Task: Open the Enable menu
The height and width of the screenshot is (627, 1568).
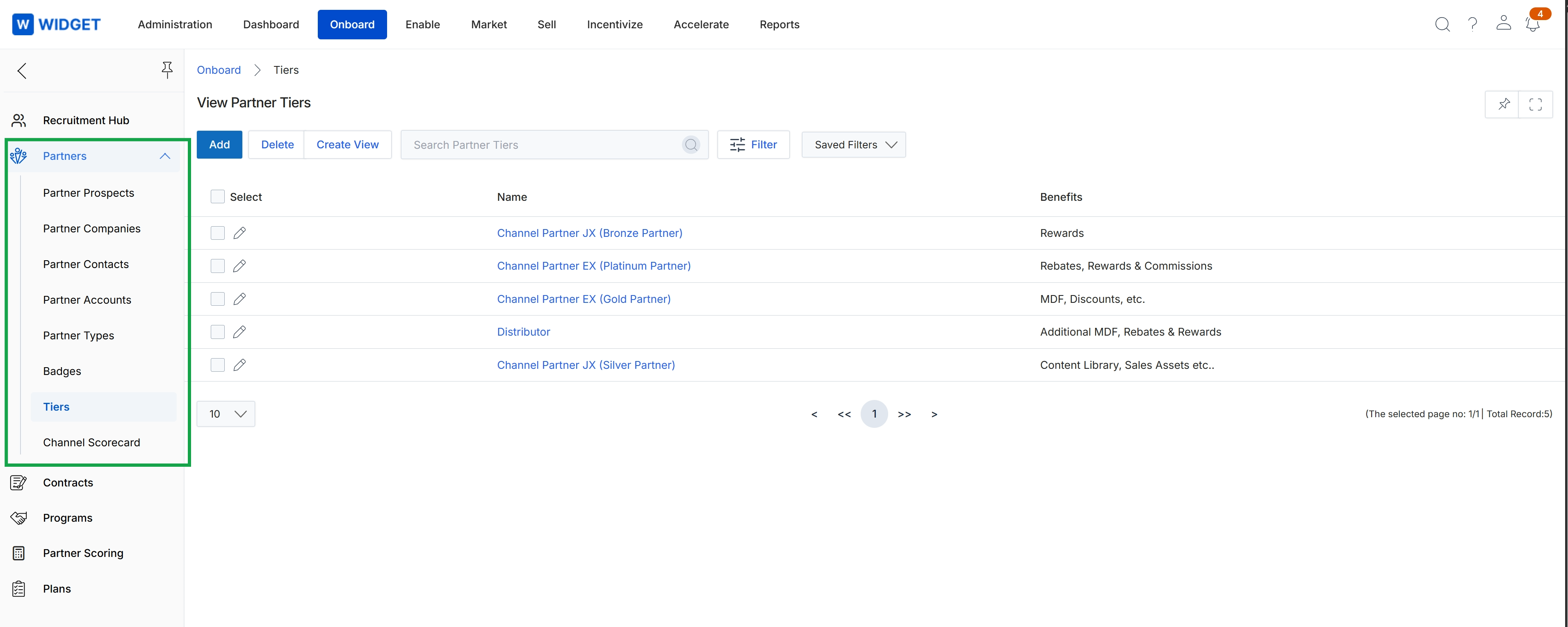Action: pos(422,24)
